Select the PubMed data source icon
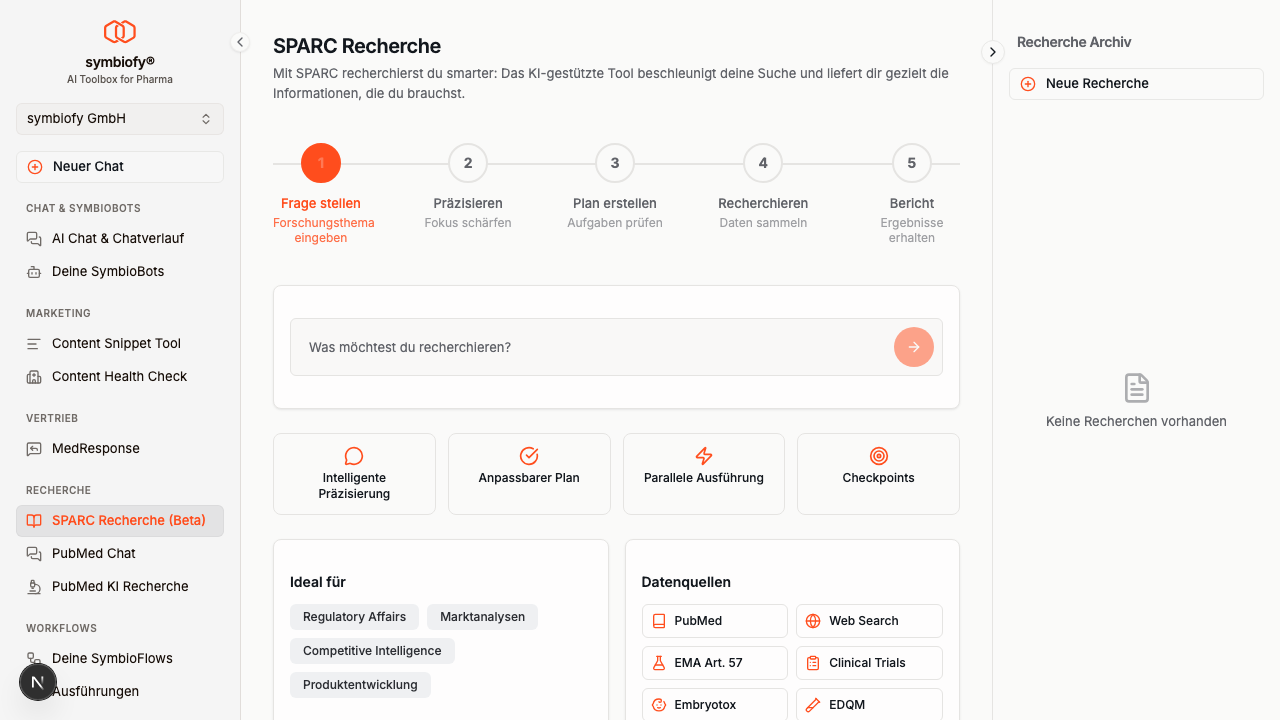This screenshot has height=720, width=1280. tap(659, 620)
